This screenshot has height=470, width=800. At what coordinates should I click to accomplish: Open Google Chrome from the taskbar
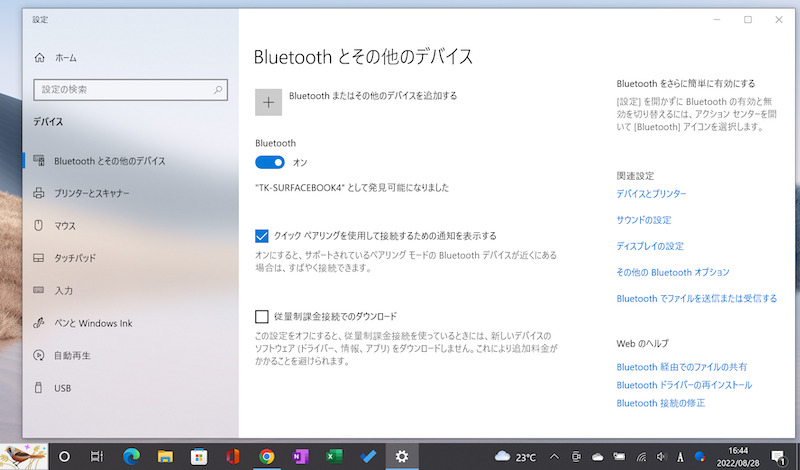266,456
